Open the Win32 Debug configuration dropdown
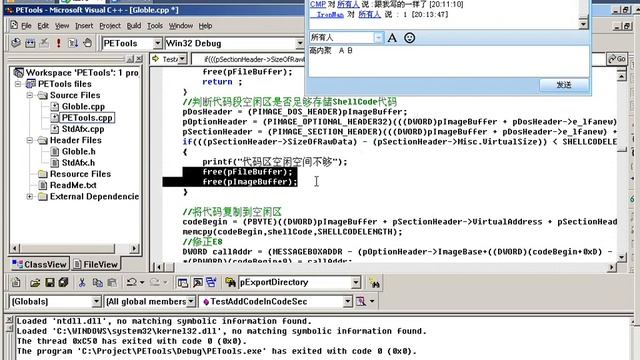Screen dimensions: 640x360 click(300, 43)
